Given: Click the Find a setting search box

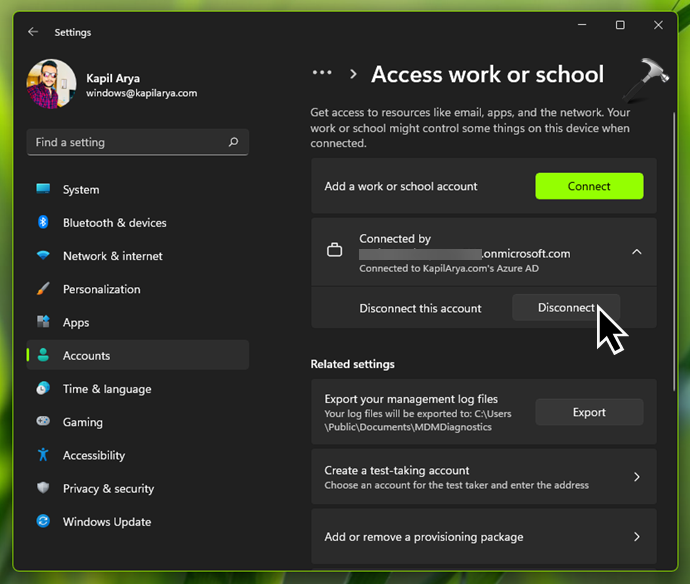Looking at the screenshot, I should [x=138, y=142].
